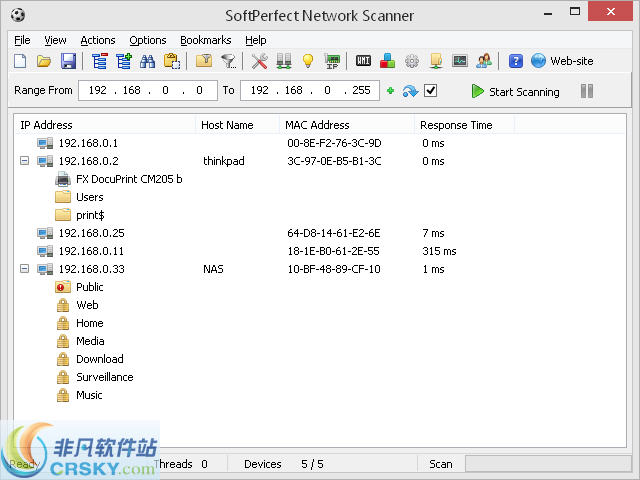Click the users accounts icon

pos(484,61)
